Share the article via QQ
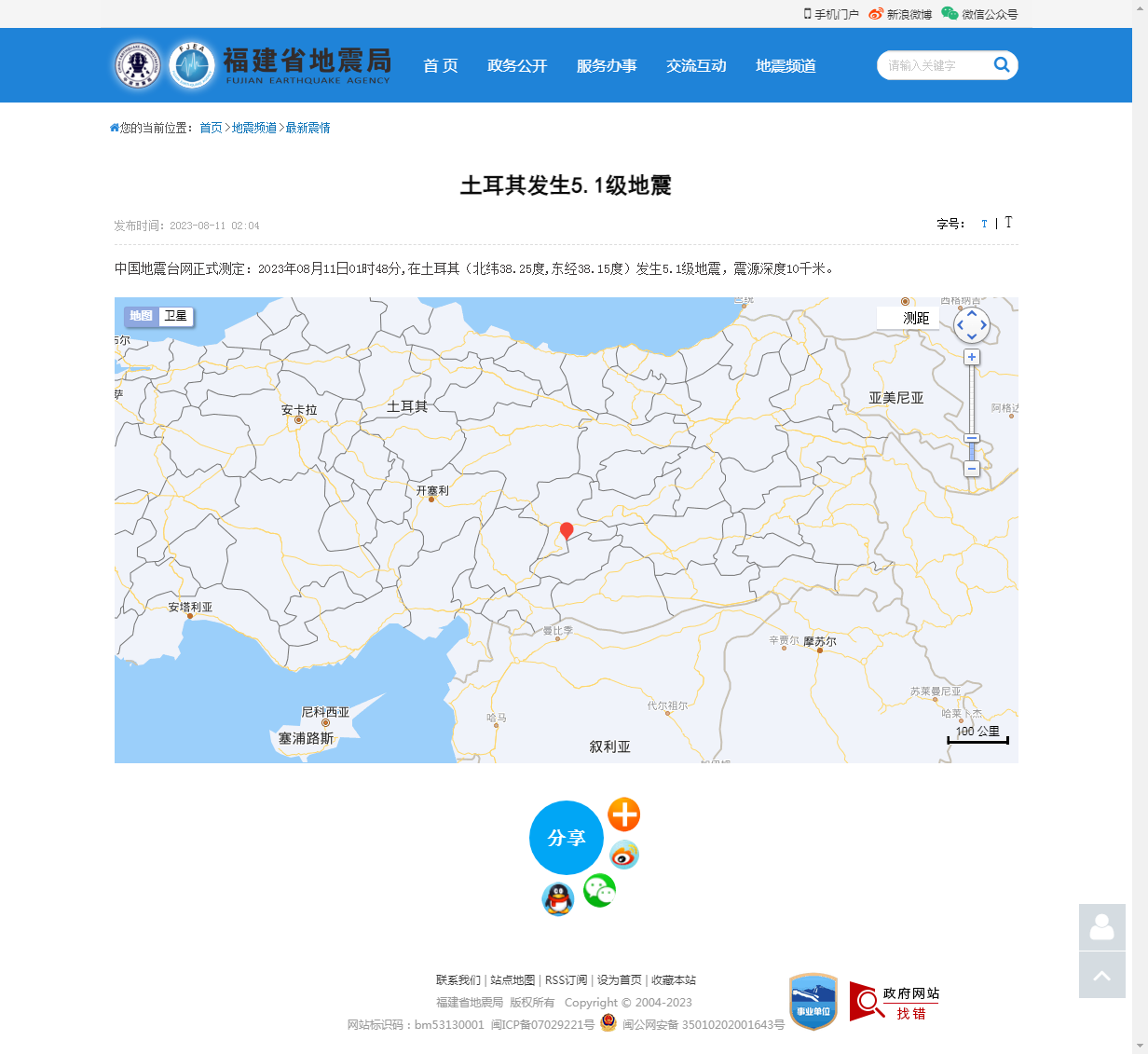1148x1054 pixels. pyautogui.click(x=557, y=900)
